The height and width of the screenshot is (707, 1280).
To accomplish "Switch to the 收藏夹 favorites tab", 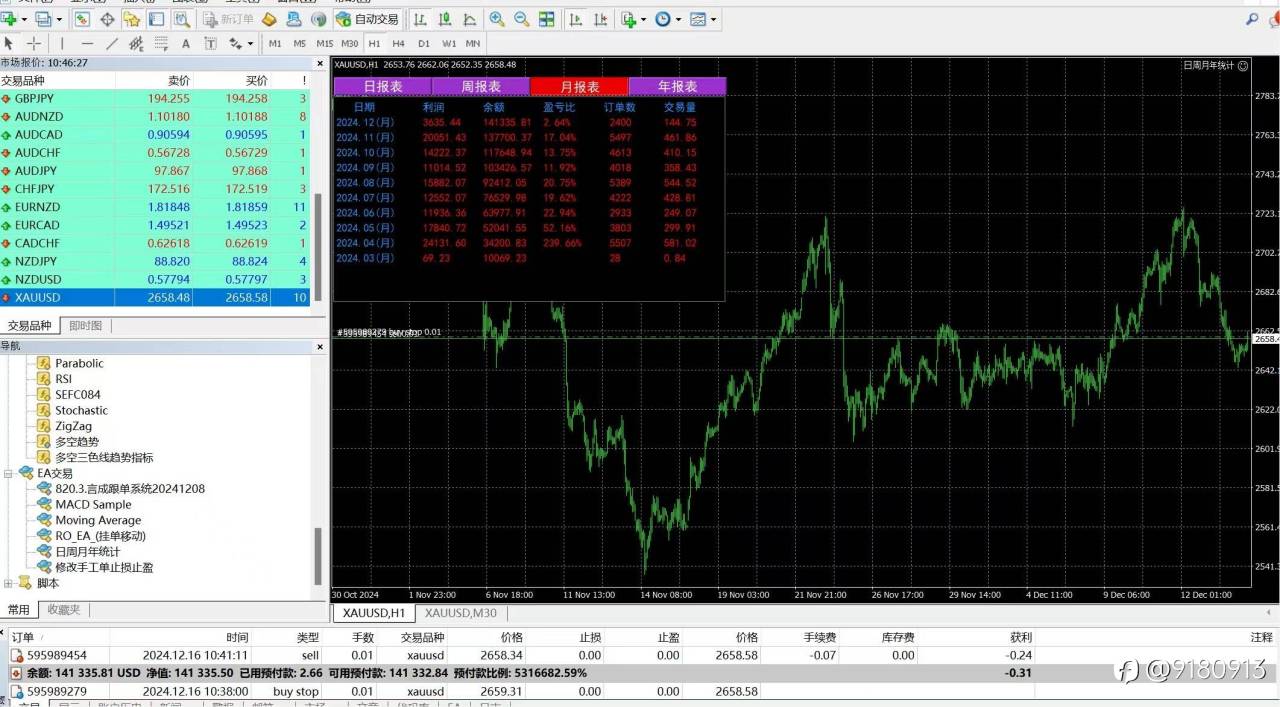I will click(63, 609).
